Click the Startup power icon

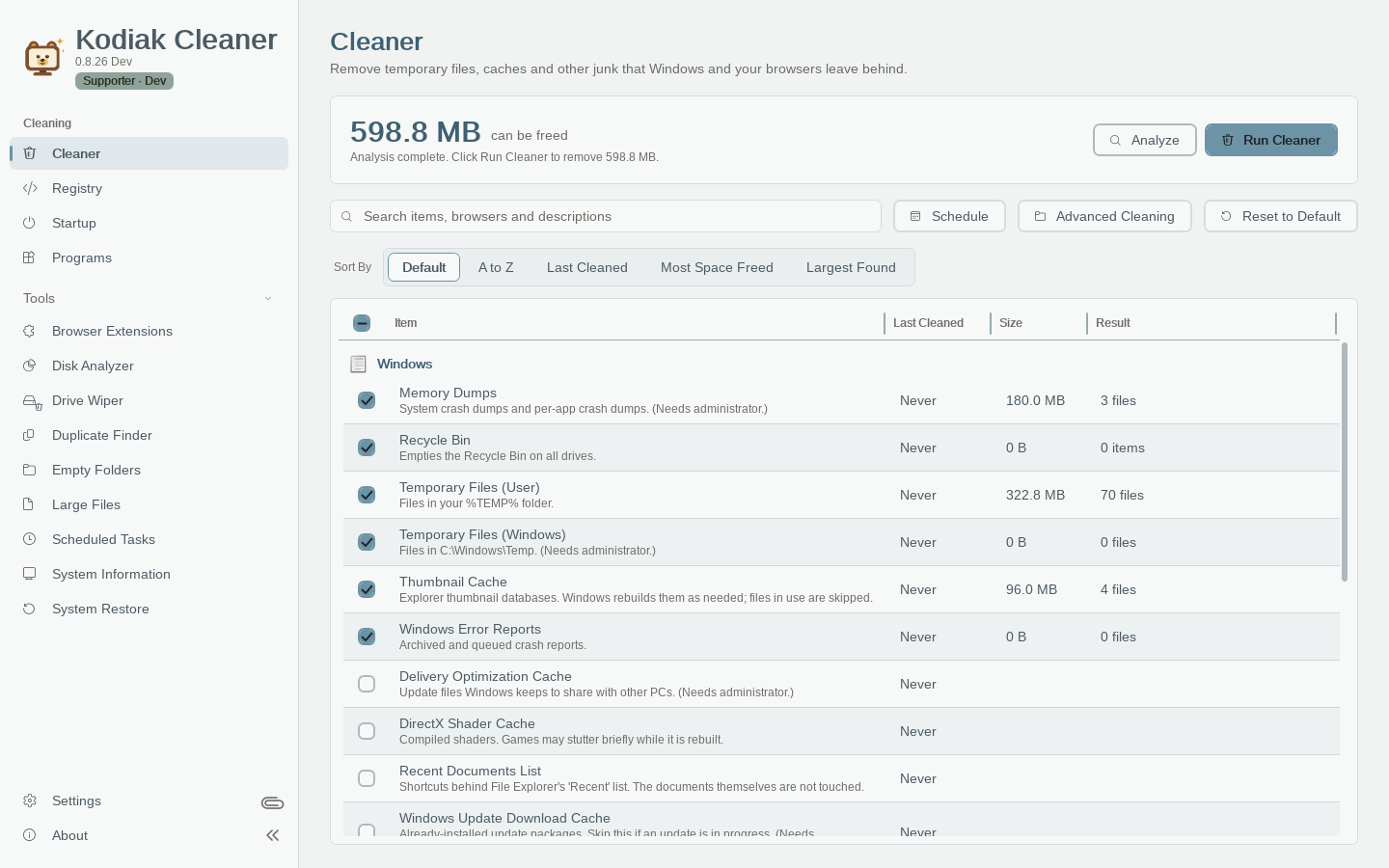pos(30,223)
